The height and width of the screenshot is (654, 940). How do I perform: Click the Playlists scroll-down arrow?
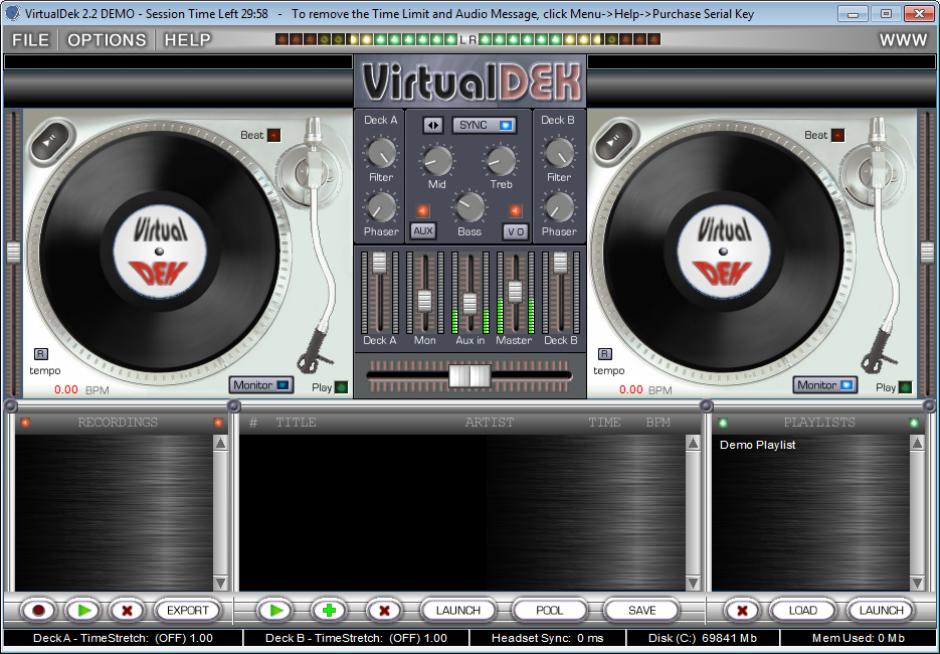[917, 583]
